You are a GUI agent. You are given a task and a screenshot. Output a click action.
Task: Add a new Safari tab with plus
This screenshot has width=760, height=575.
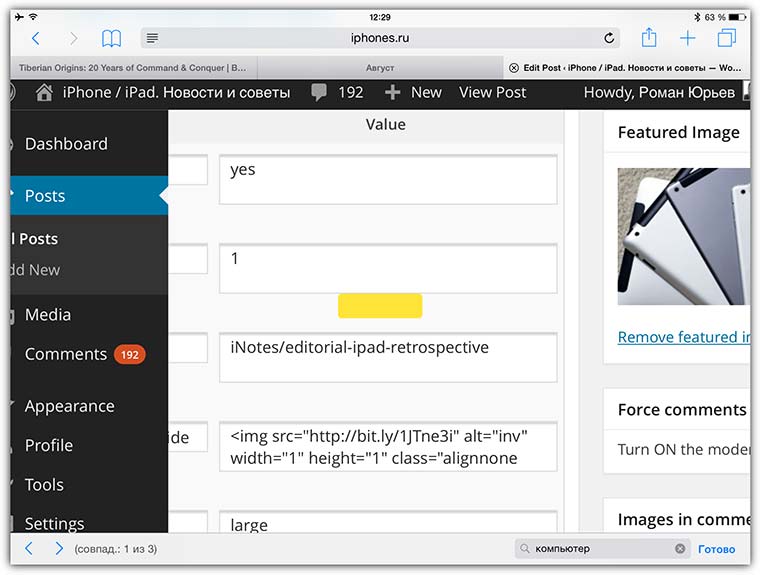point(688,38)
